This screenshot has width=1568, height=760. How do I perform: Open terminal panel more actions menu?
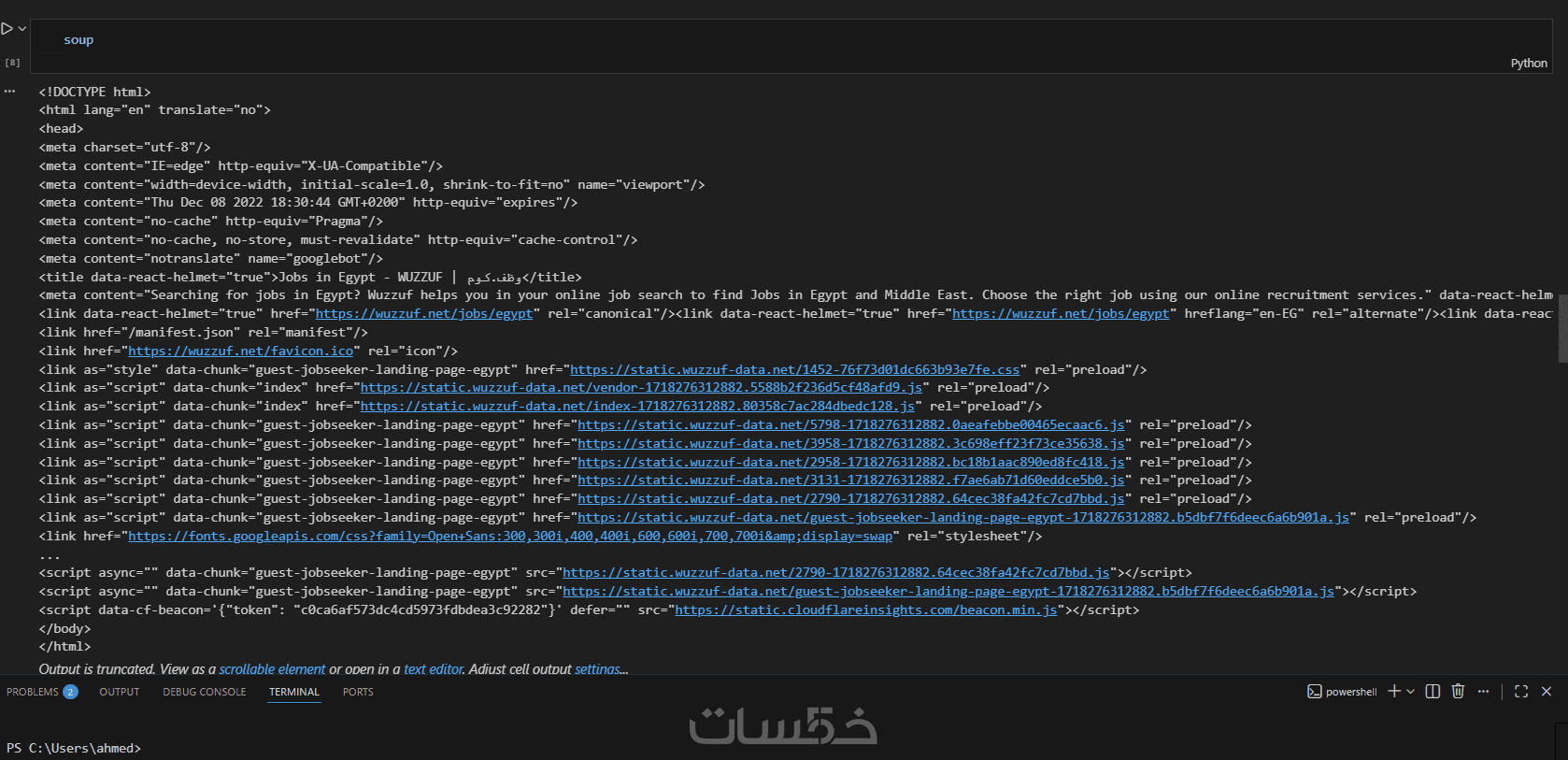point(1483,691)
